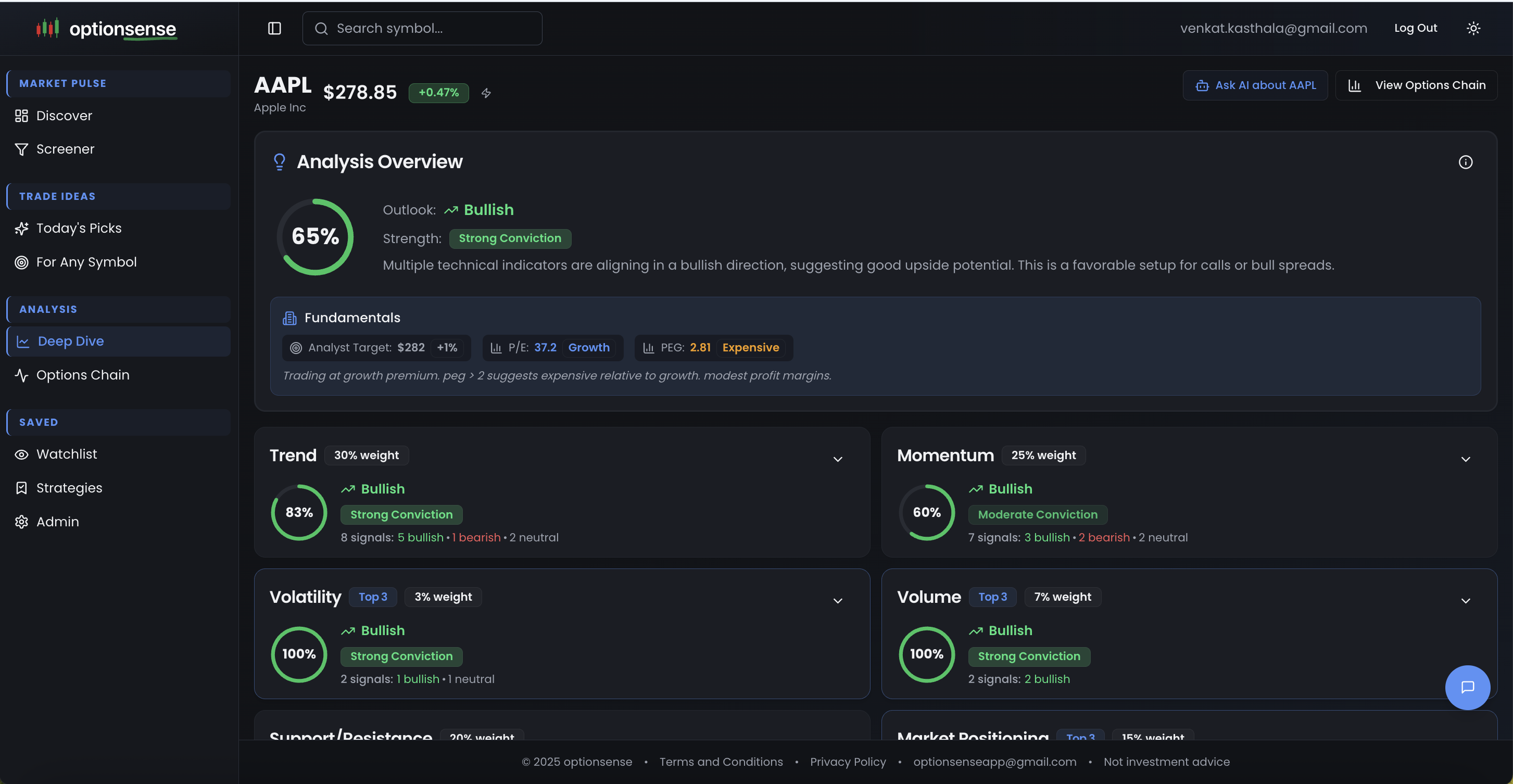Click the sun icon to switch theme
This screenshot has width=1513, height=784.
[x=1473, y=28]
